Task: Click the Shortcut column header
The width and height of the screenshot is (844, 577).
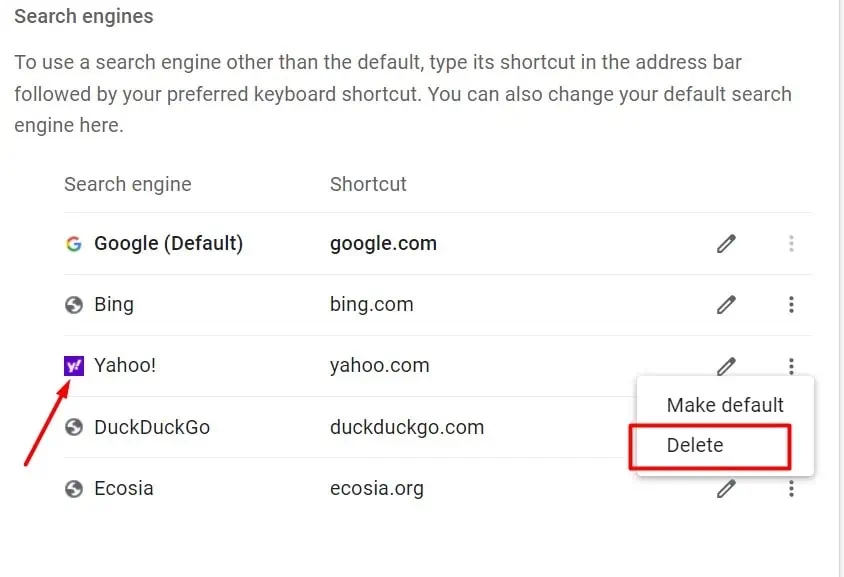Action: point(368,184)
